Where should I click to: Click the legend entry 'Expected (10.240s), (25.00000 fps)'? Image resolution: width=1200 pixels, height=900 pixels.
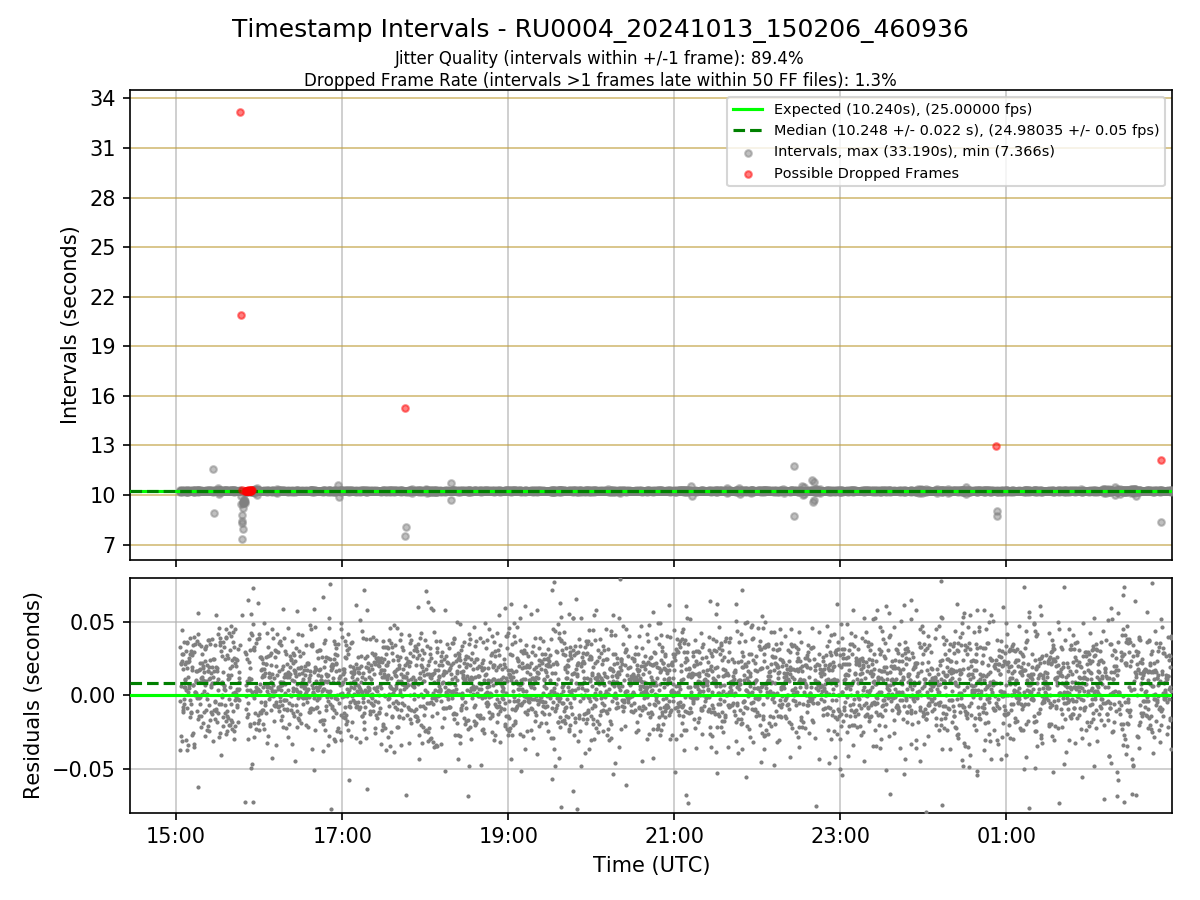tap(903, 109)
